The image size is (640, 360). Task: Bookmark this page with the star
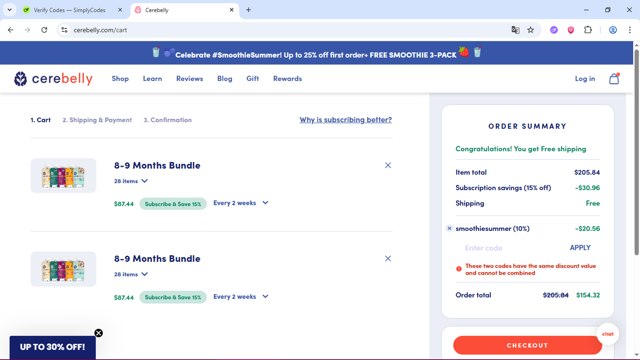pyautogui.click(x=531, y=30)
